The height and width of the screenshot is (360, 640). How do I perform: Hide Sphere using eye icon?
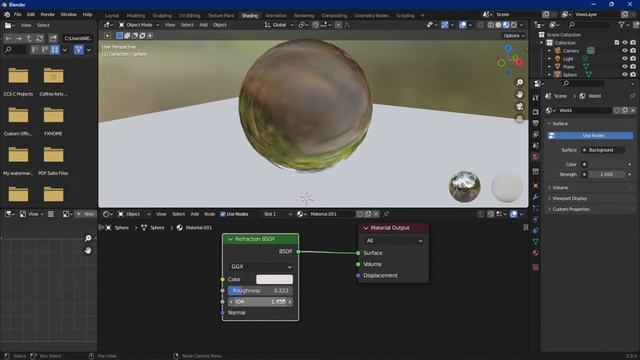[x=624, y=75]
